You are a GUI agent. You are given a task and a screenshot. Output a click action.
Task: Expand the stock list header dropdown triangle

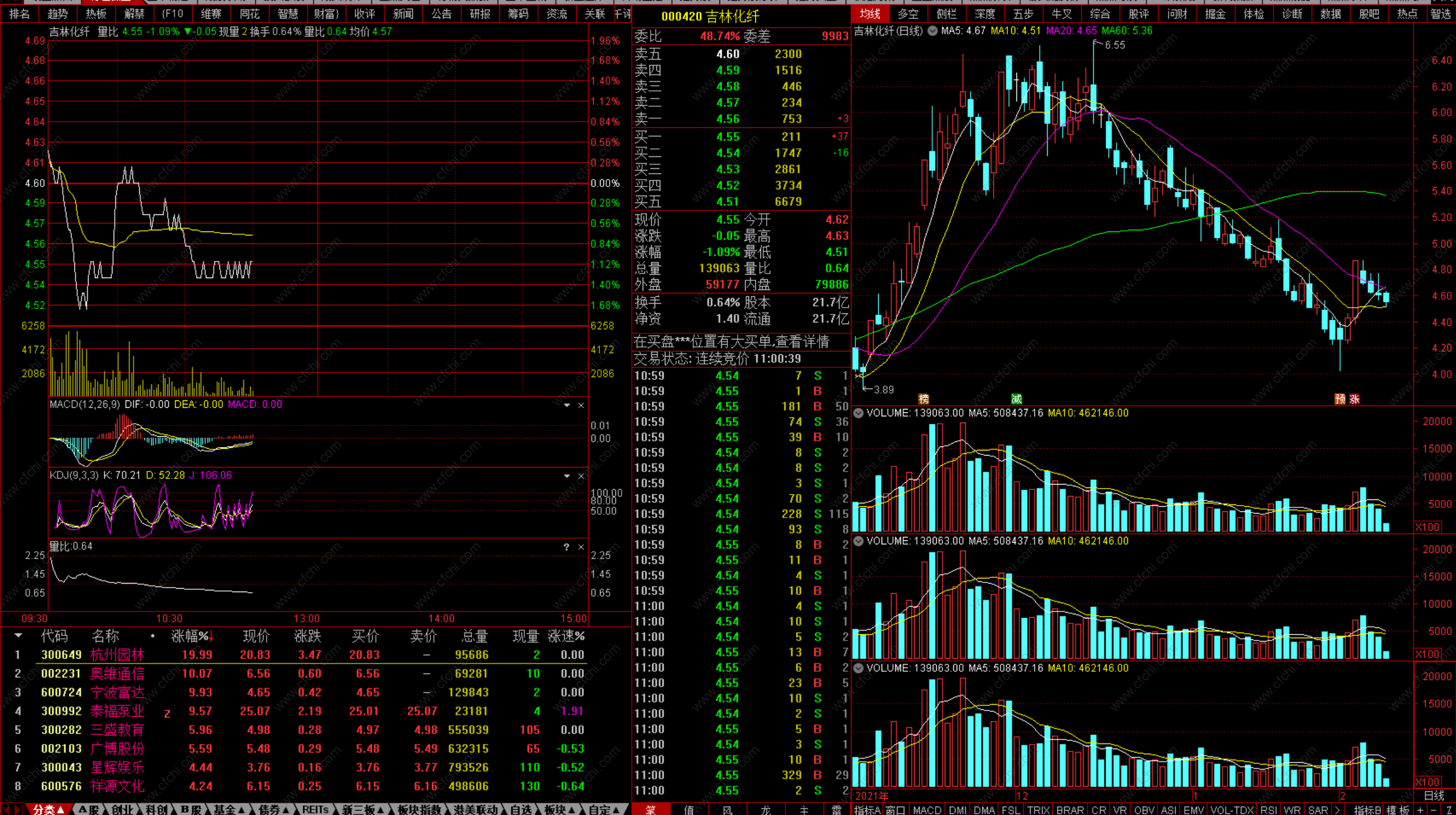[18, 635]
